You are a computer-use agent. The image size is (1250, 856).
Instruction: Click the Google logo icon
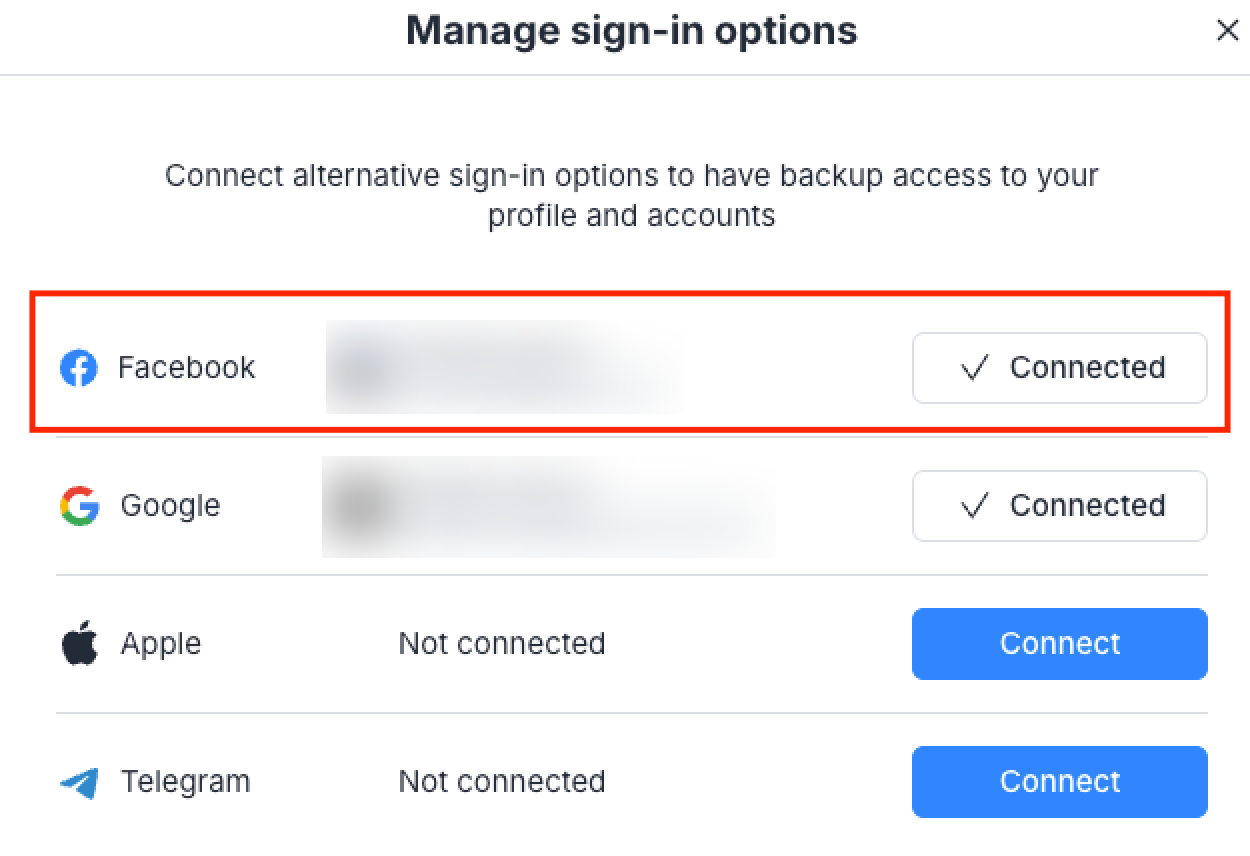click(78, 506)
